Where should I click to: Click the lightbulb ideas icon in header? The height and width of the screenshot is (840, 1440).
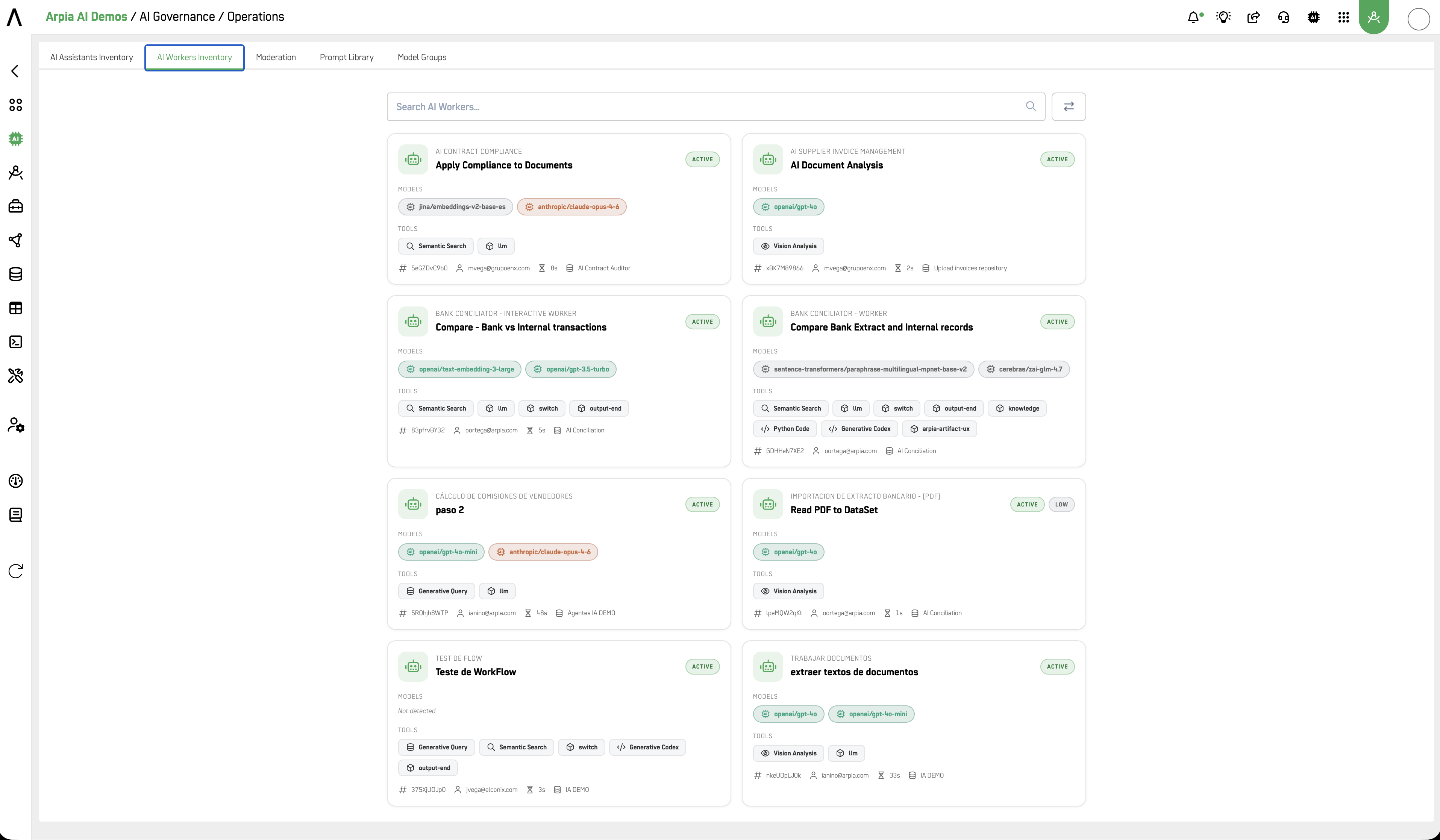coord(1223,17)
